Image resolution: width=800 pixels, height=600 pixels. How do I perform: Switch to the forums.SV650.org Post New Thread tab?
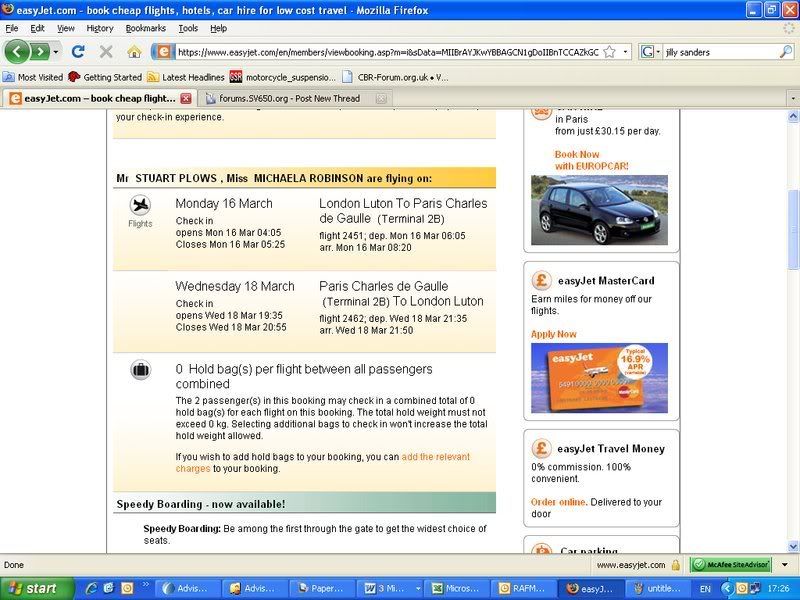click(295, 98)
